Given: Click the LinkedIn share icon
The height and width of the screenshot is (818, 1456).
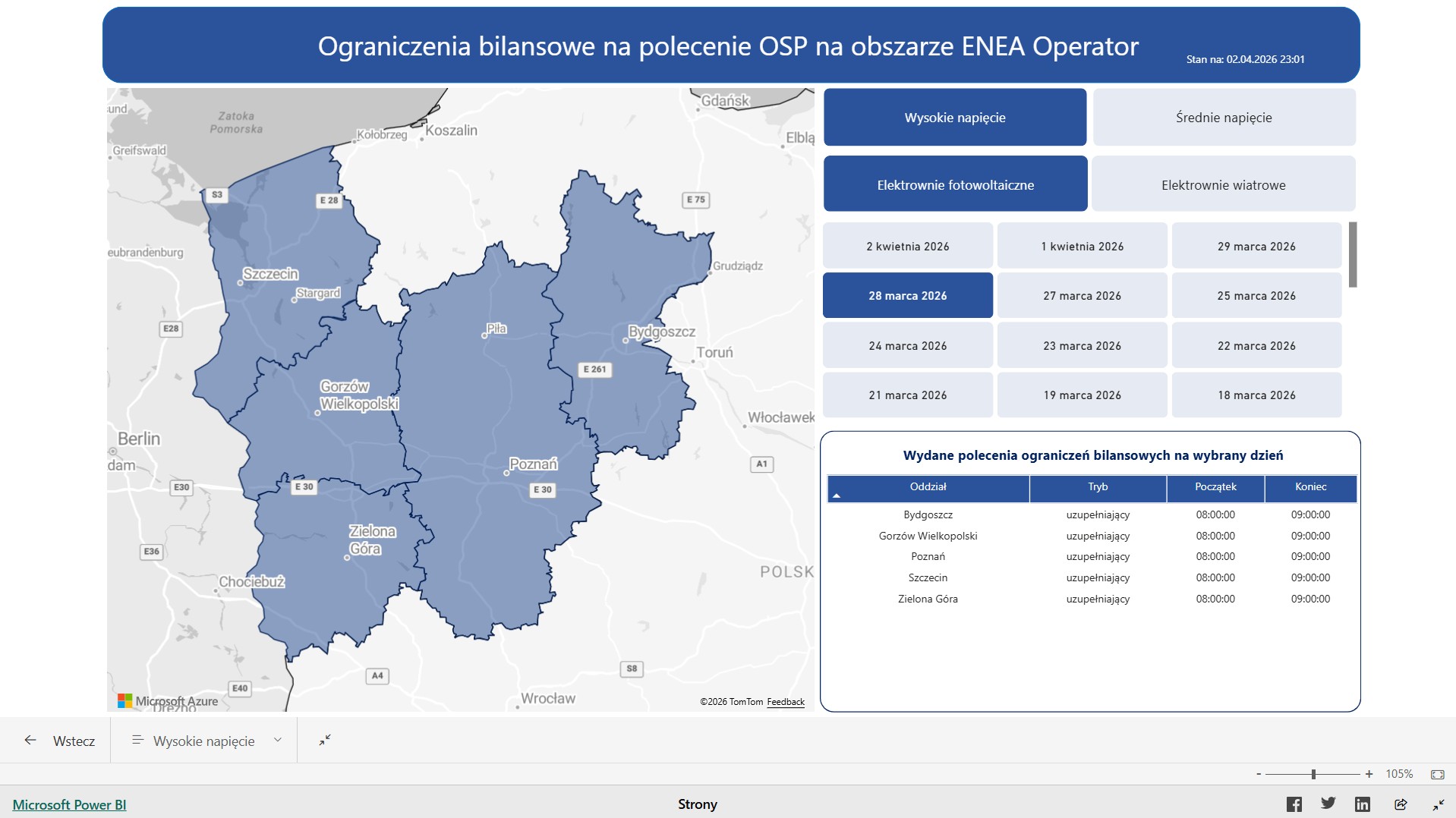Looking at the screenshot, I should 1363,804.
